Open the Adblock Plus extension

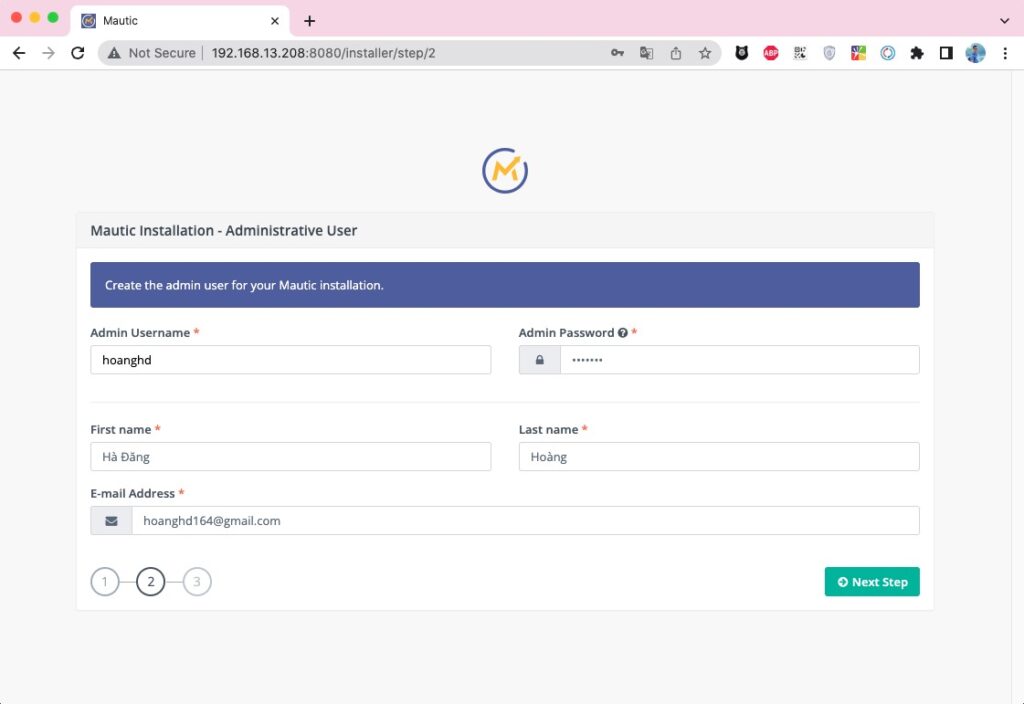[771, 53]
